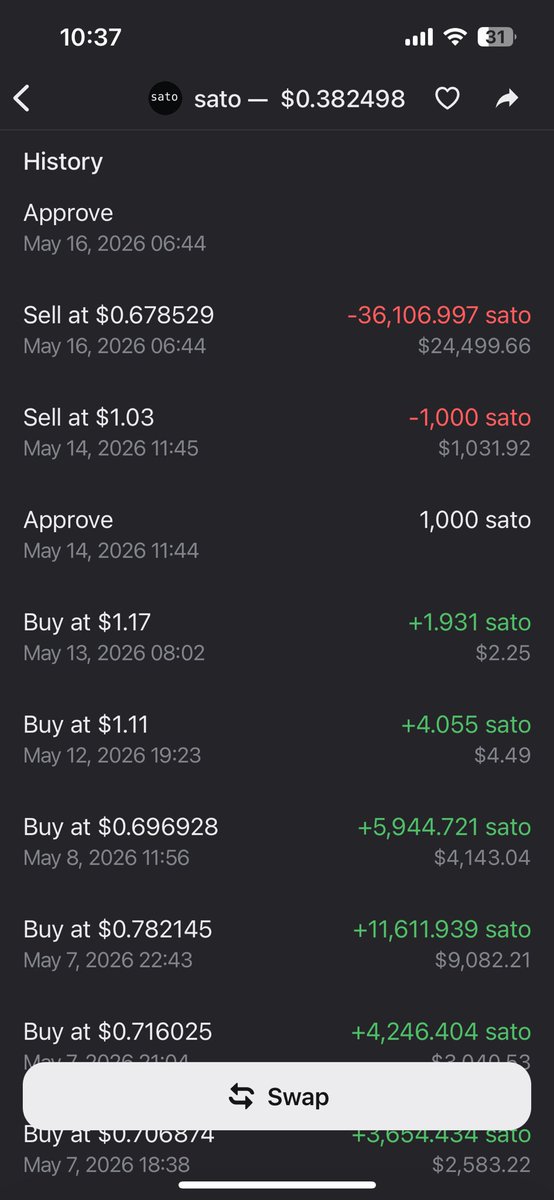
Task: Tap the swap arrows icon
Action: coord(241,1097)
